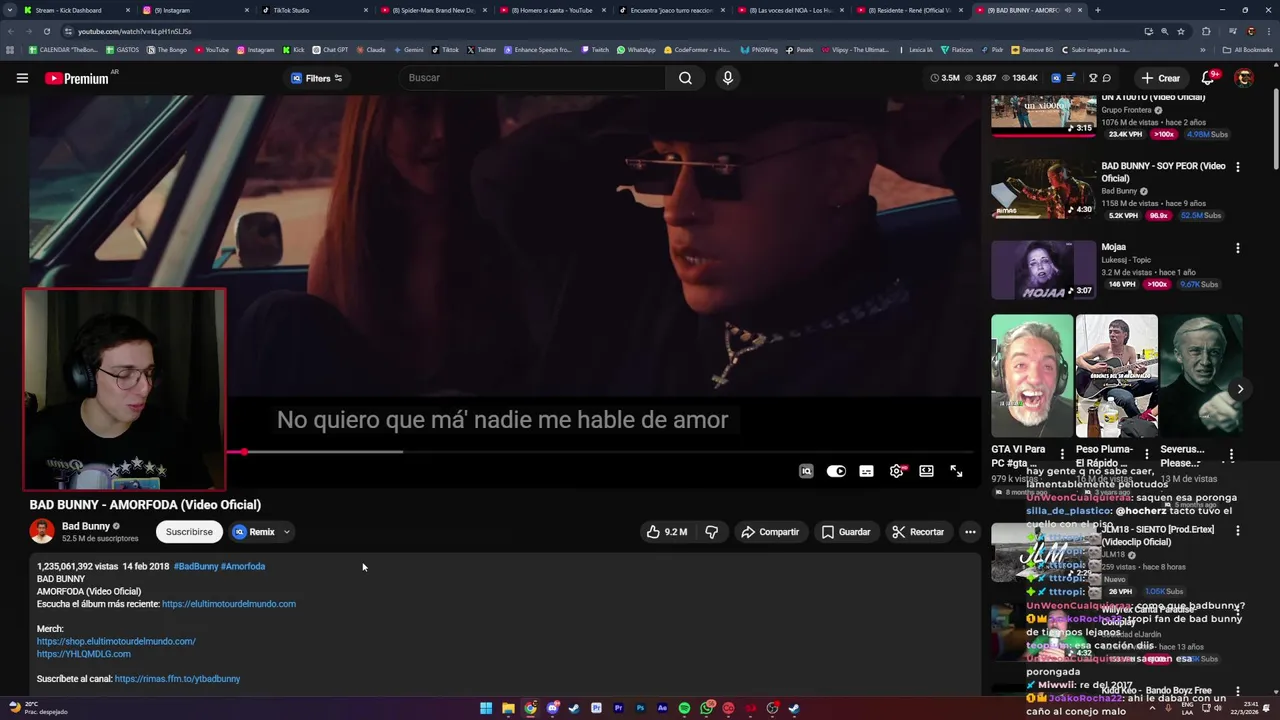Switch to Homero si canta tab
The width and height of the screenshot is (1280, 720).
551,10
